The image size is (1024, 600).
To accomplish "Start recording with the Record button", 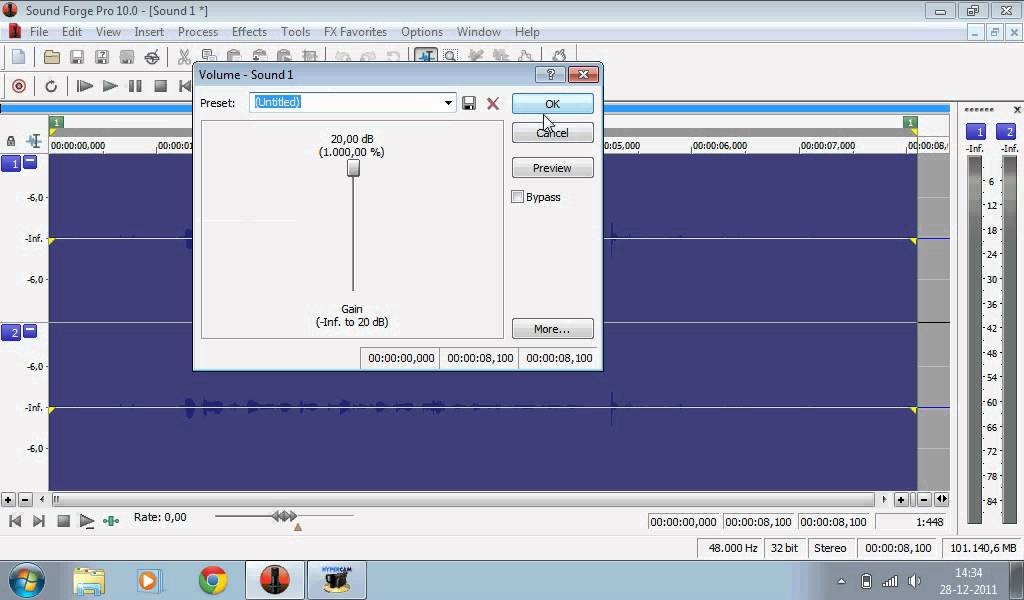I will pyautogui.click(x=19, y=86).
